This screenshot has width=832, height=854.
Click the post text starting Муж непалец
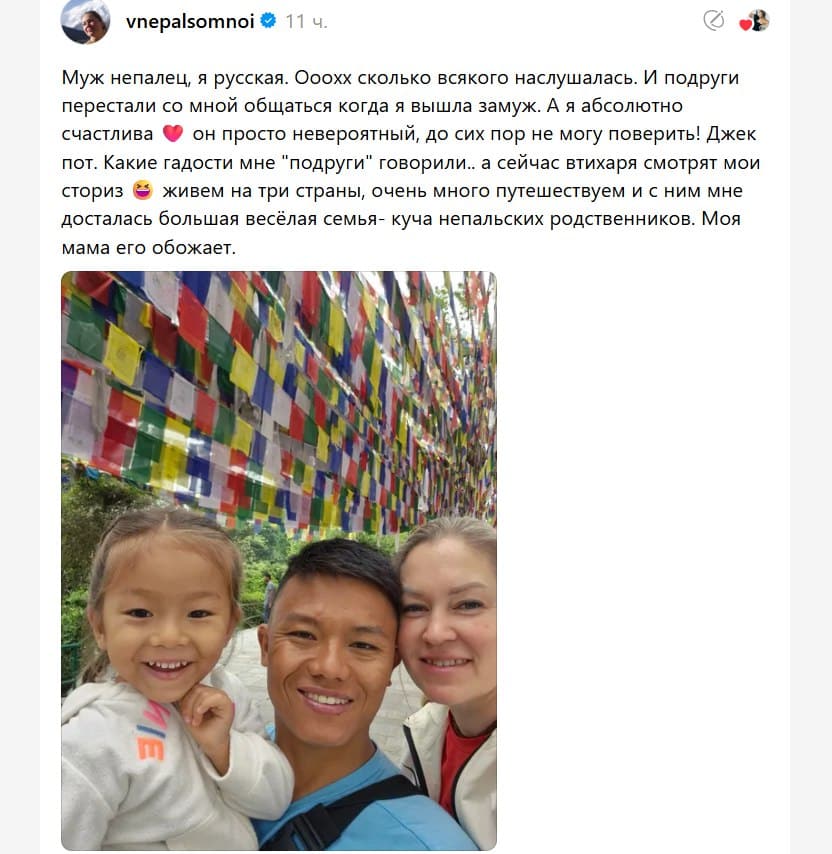(411, 162)
